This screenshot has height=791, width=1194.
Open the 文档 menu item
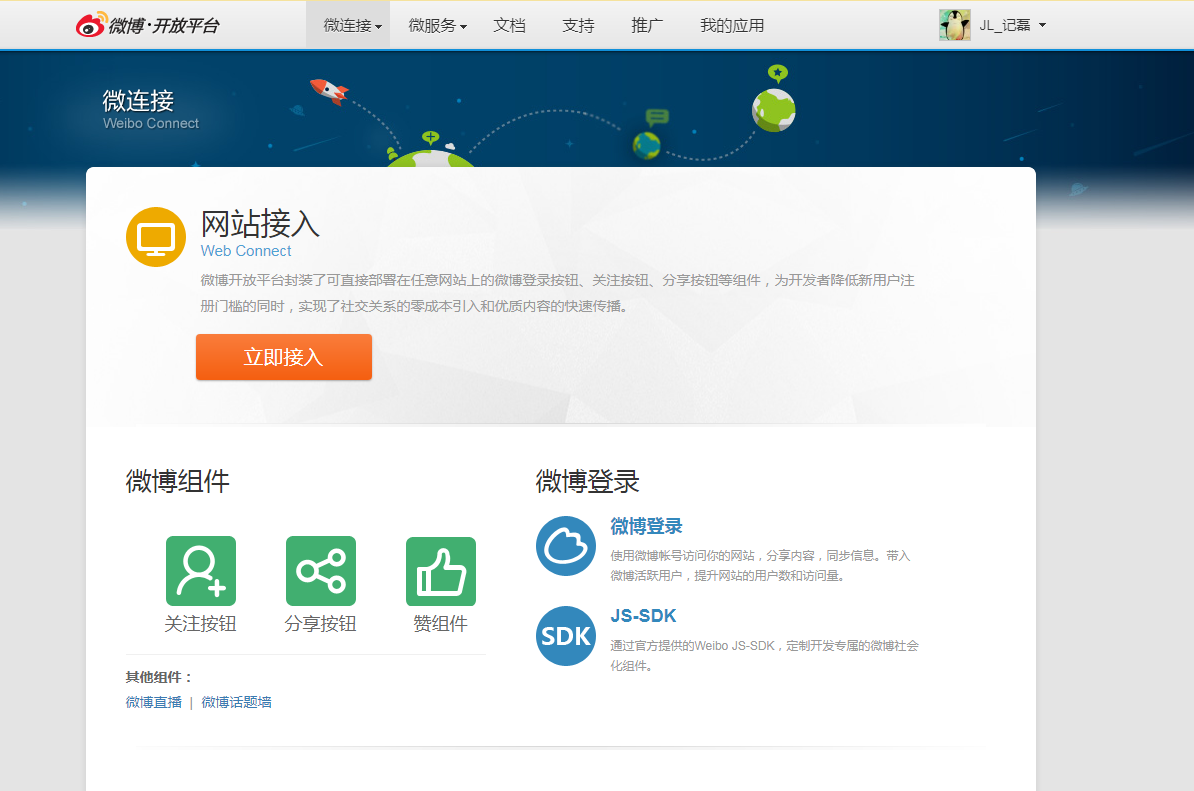click(510, 24)
